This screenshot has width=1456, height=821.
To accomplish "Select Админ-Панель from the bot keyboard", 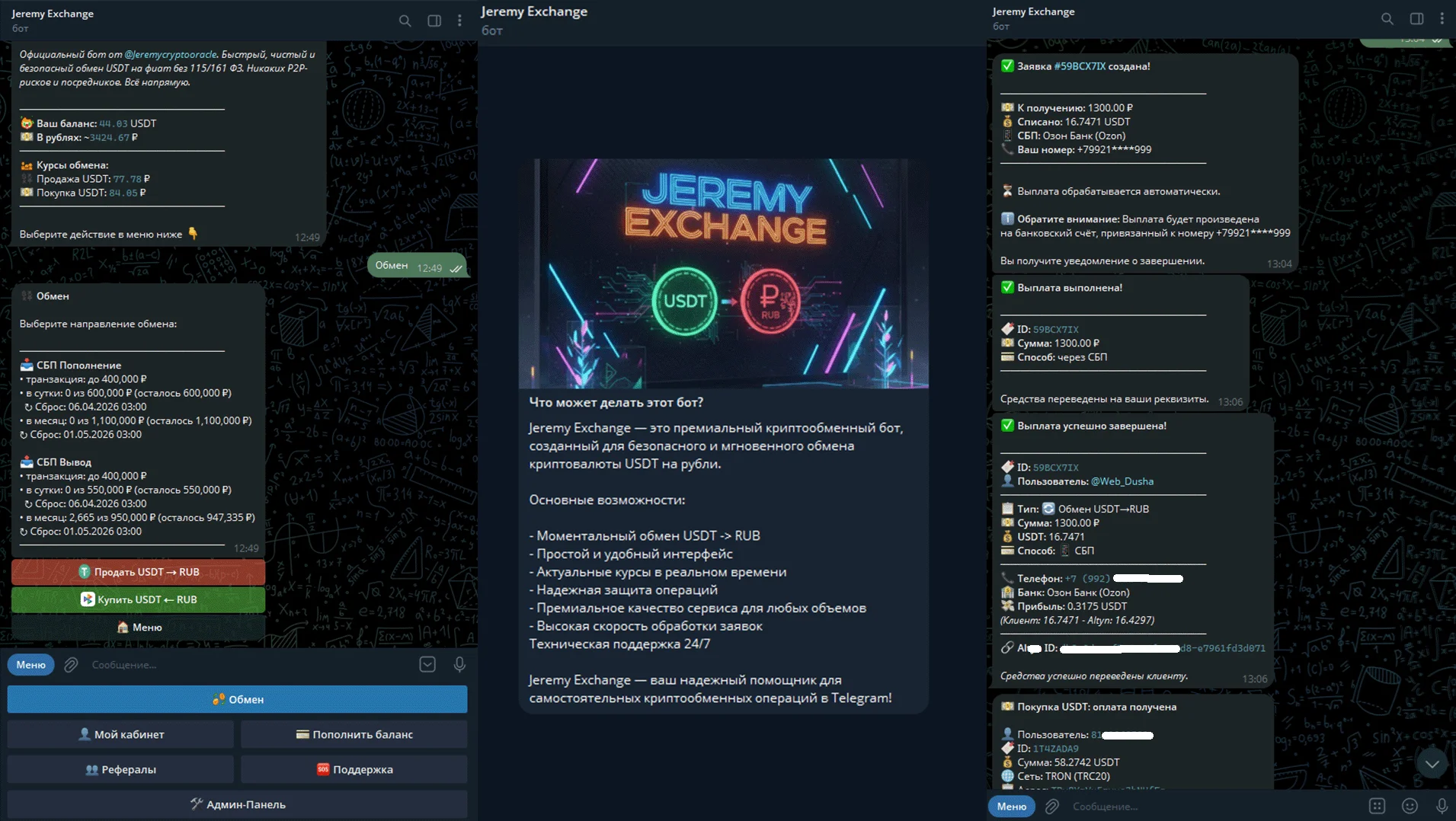I will pyautogui.click(x=238, y=804).
